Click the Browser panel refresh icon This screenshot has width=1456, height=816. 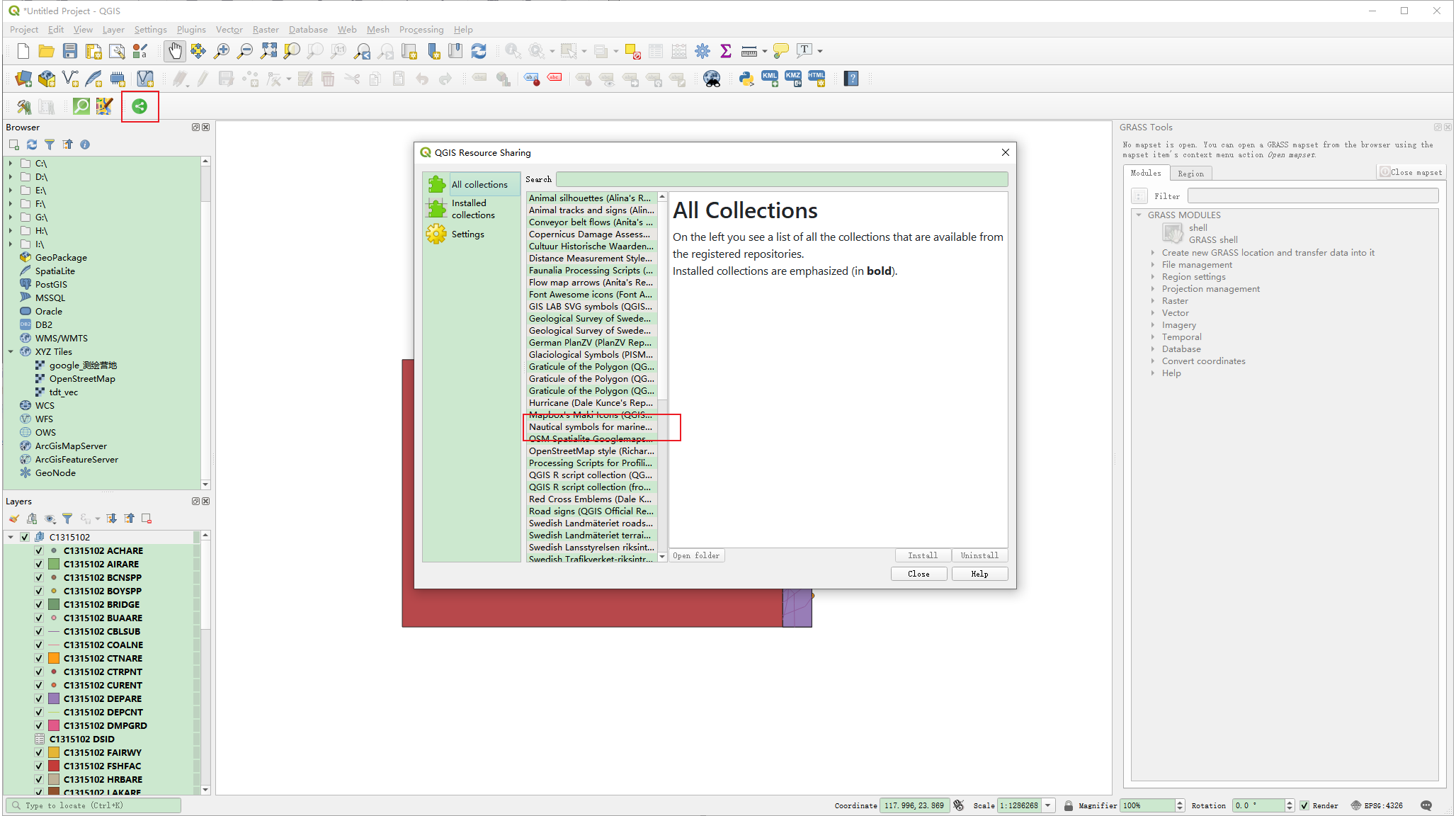tap(32, 144)
